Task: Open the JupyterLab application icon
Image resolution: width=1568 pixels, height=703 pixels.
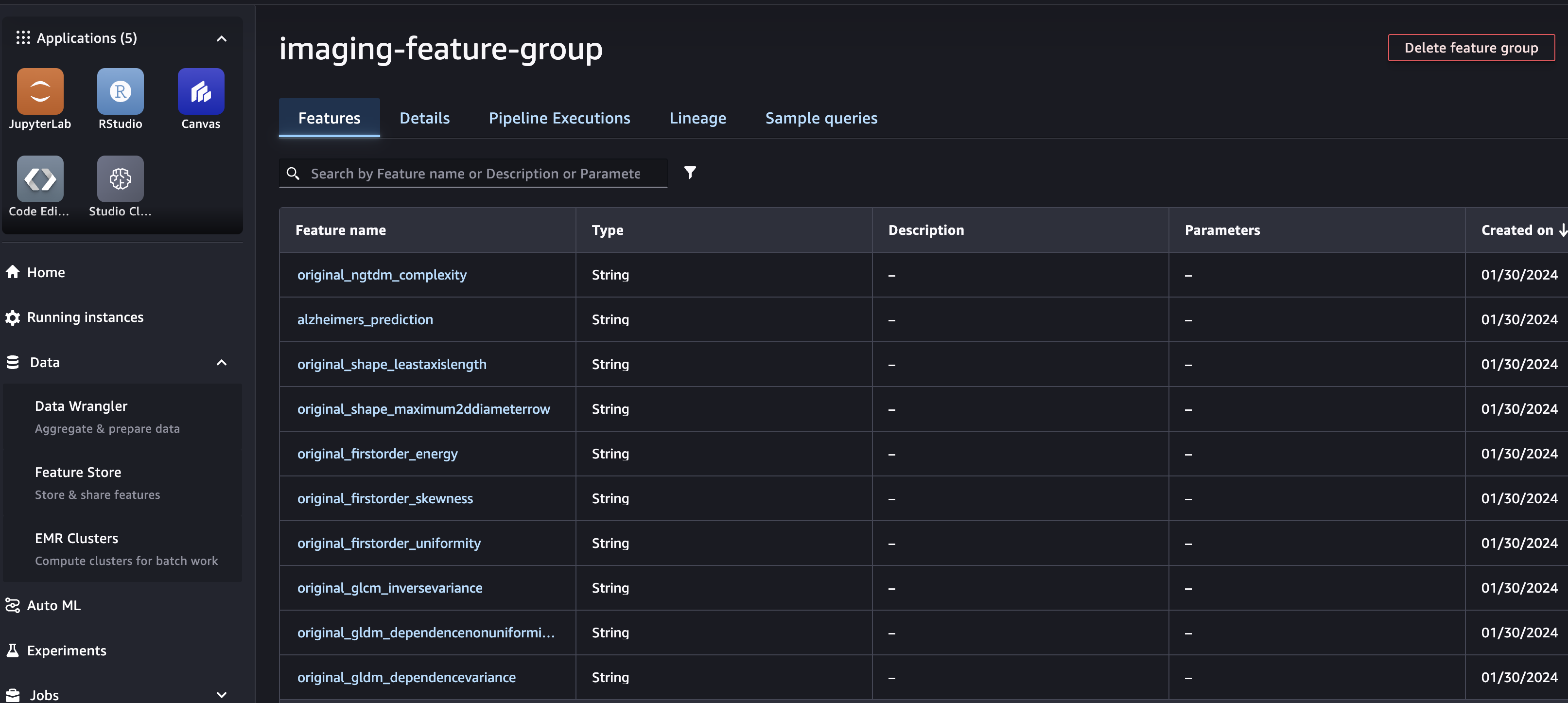Action: 40,91
